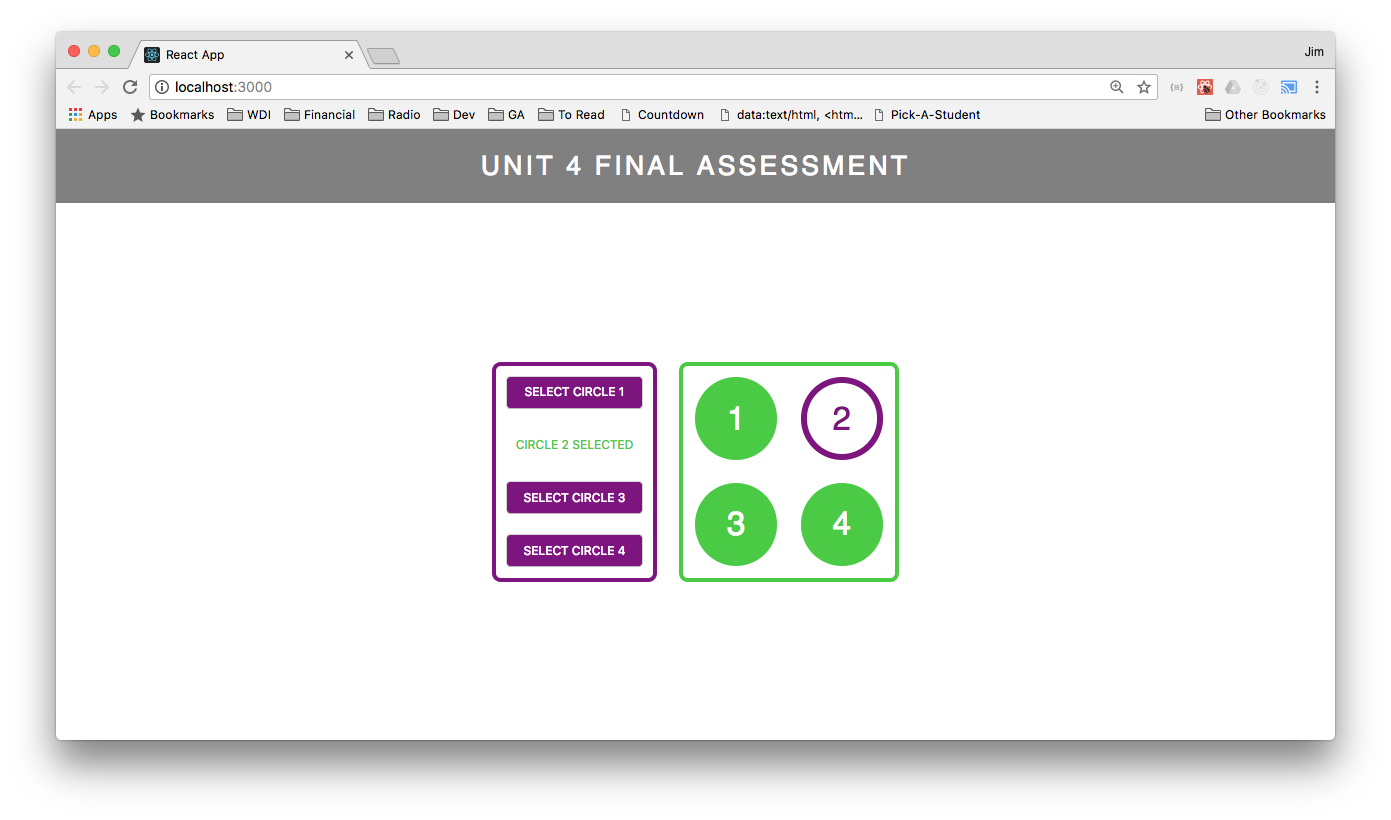Image resolution: width=1391 pixels, height=820 pixels.
Task: Click green circle number 3
Action: point(736,524)
